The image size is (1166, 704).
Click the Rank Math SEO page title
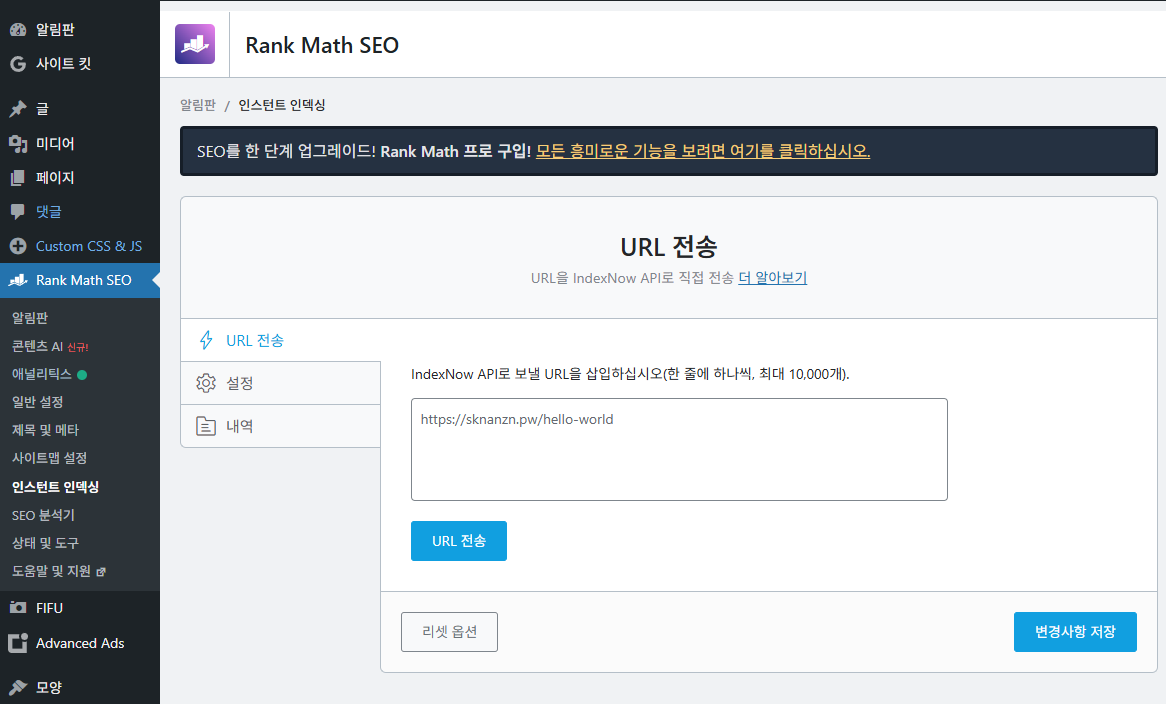coord(322,45)
